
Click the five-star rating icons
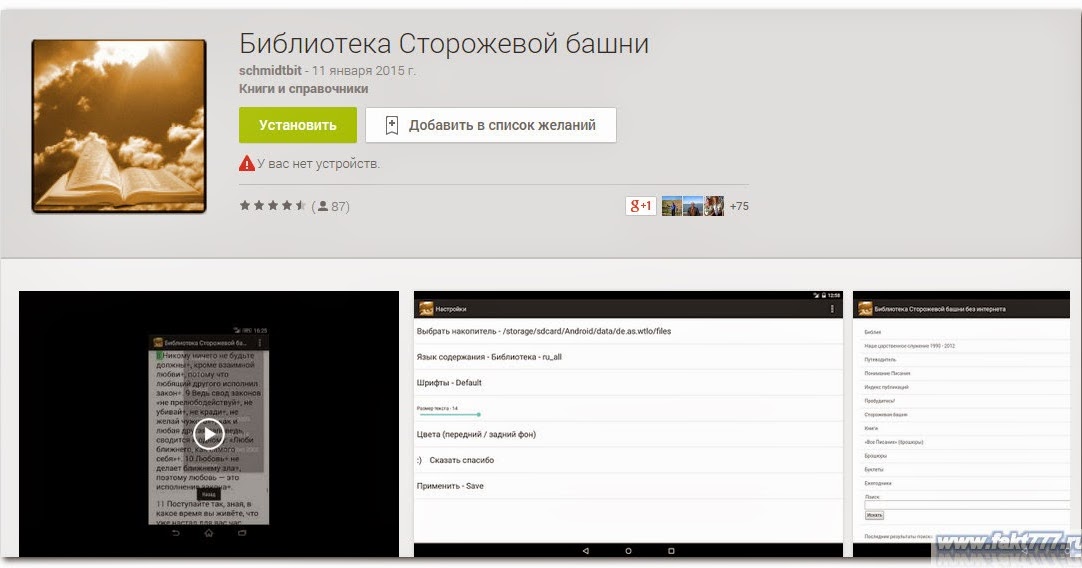pos(273,206)
